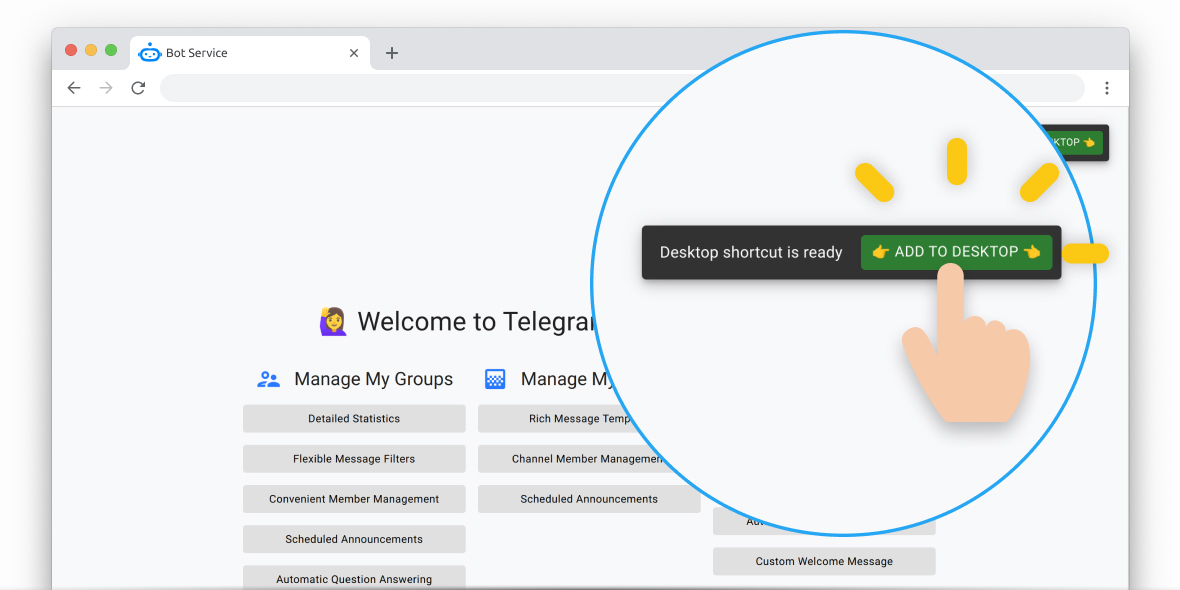The height and width of the screenshot is (590, 1180).
Task: Open Detailed Statistics
Action: click(354, 418)
